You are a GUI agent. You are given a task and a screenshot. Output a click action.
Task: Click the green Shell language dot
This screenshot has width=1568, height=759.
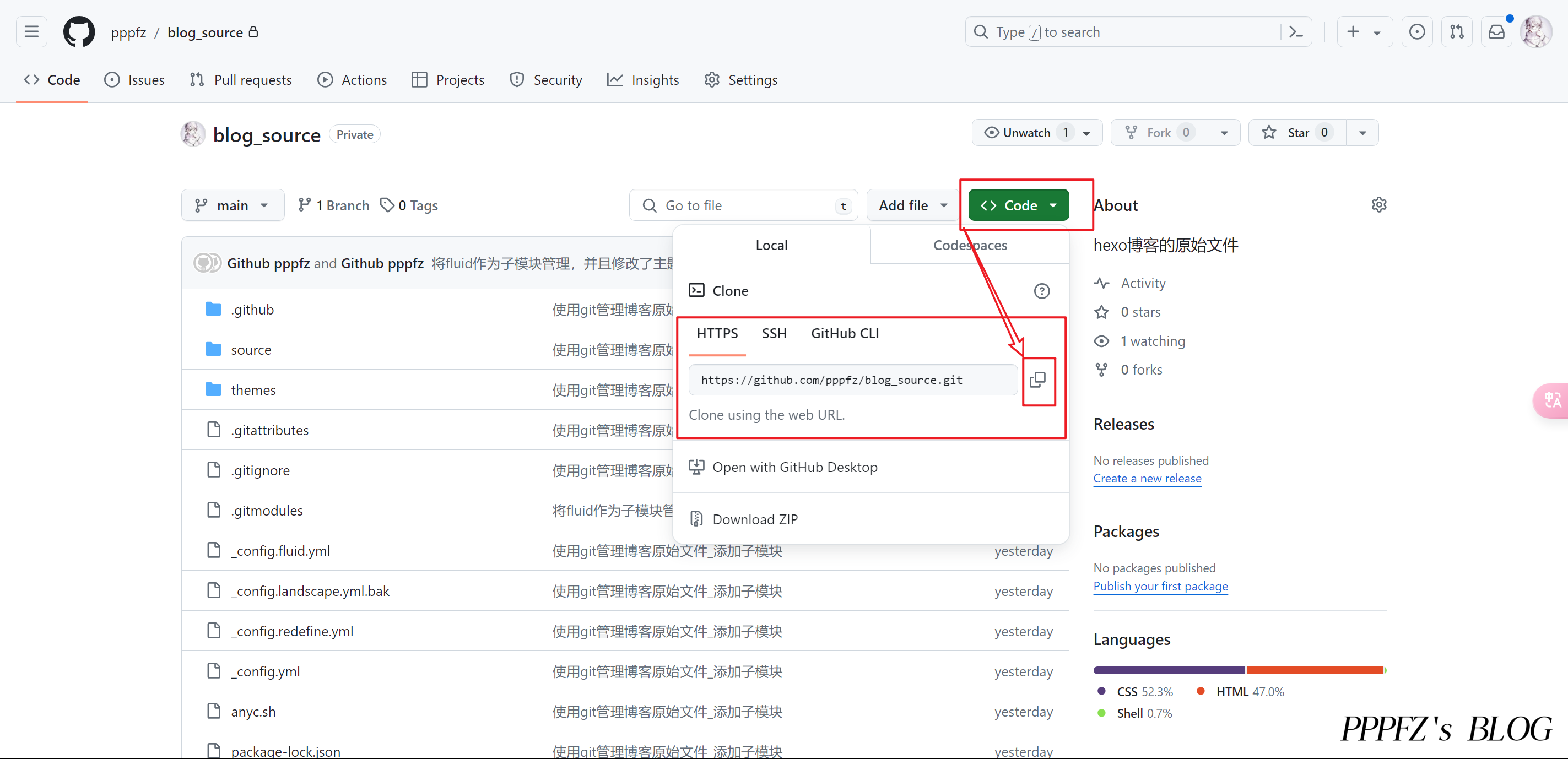pos(1101,713)
